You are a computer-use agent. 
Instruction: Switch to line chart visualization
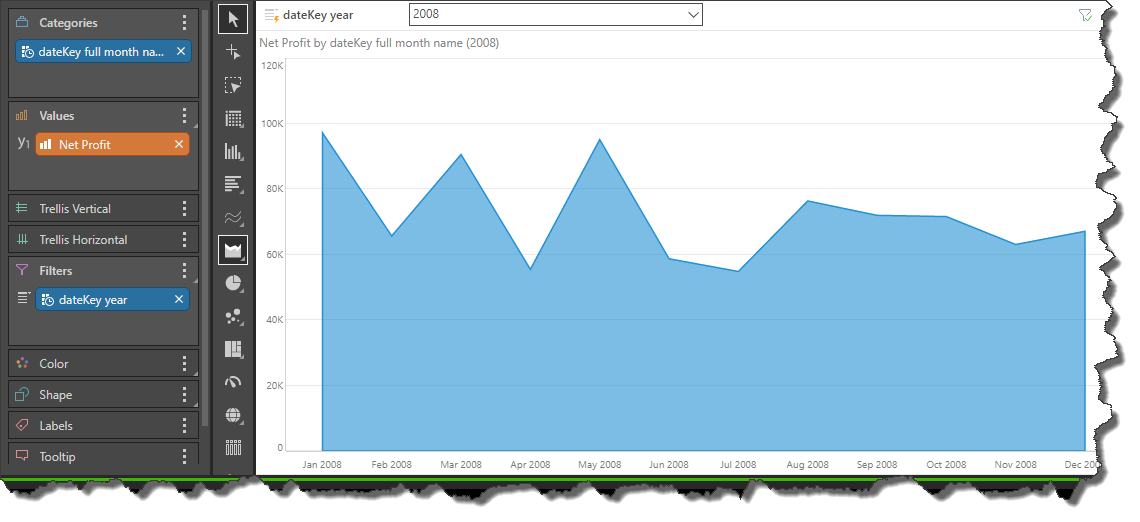pyautogui.click(x=233, y=217)
